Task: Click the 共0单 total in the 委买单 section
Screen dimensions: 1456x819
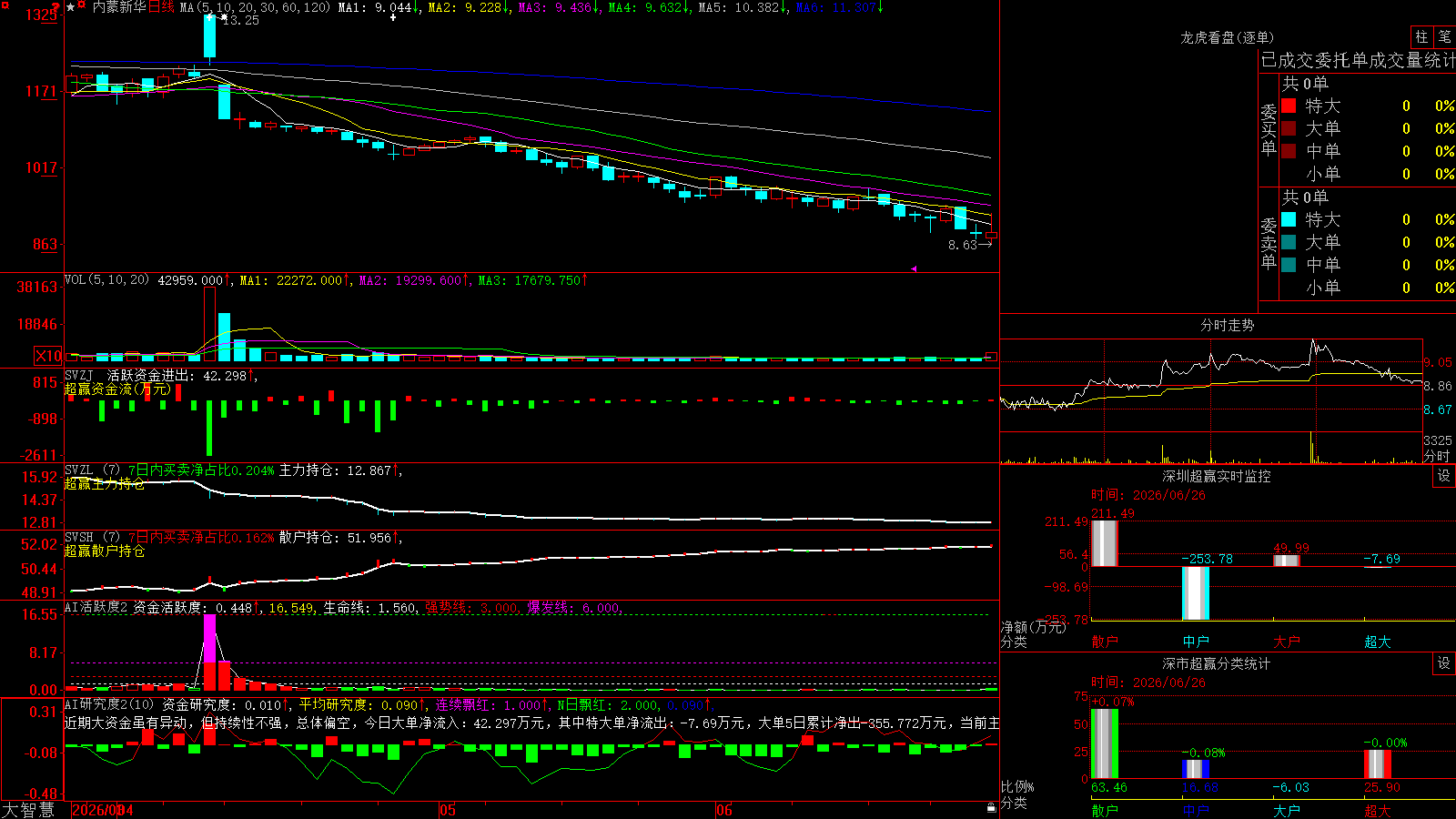Action: point(1305,83)
